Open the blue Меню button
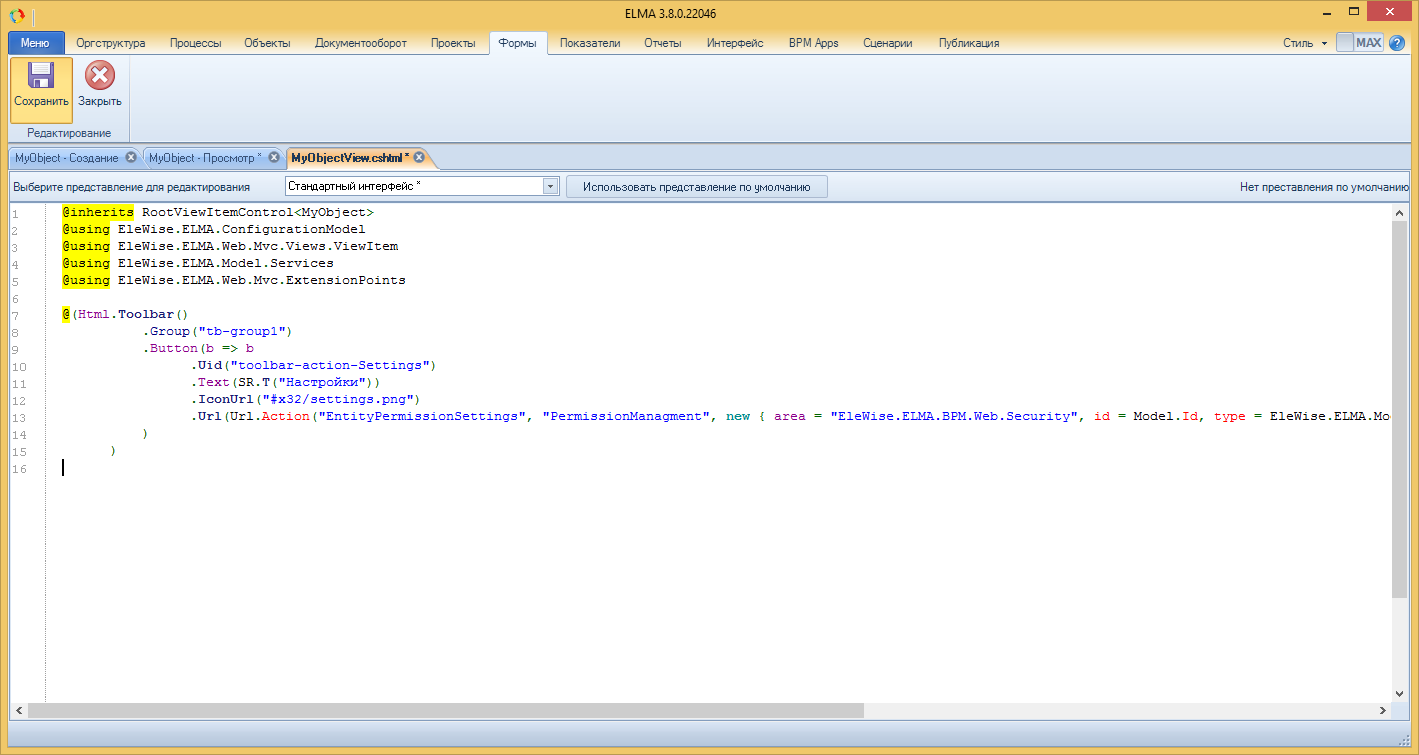The image size is (1419, 755). tap(35, 43)
